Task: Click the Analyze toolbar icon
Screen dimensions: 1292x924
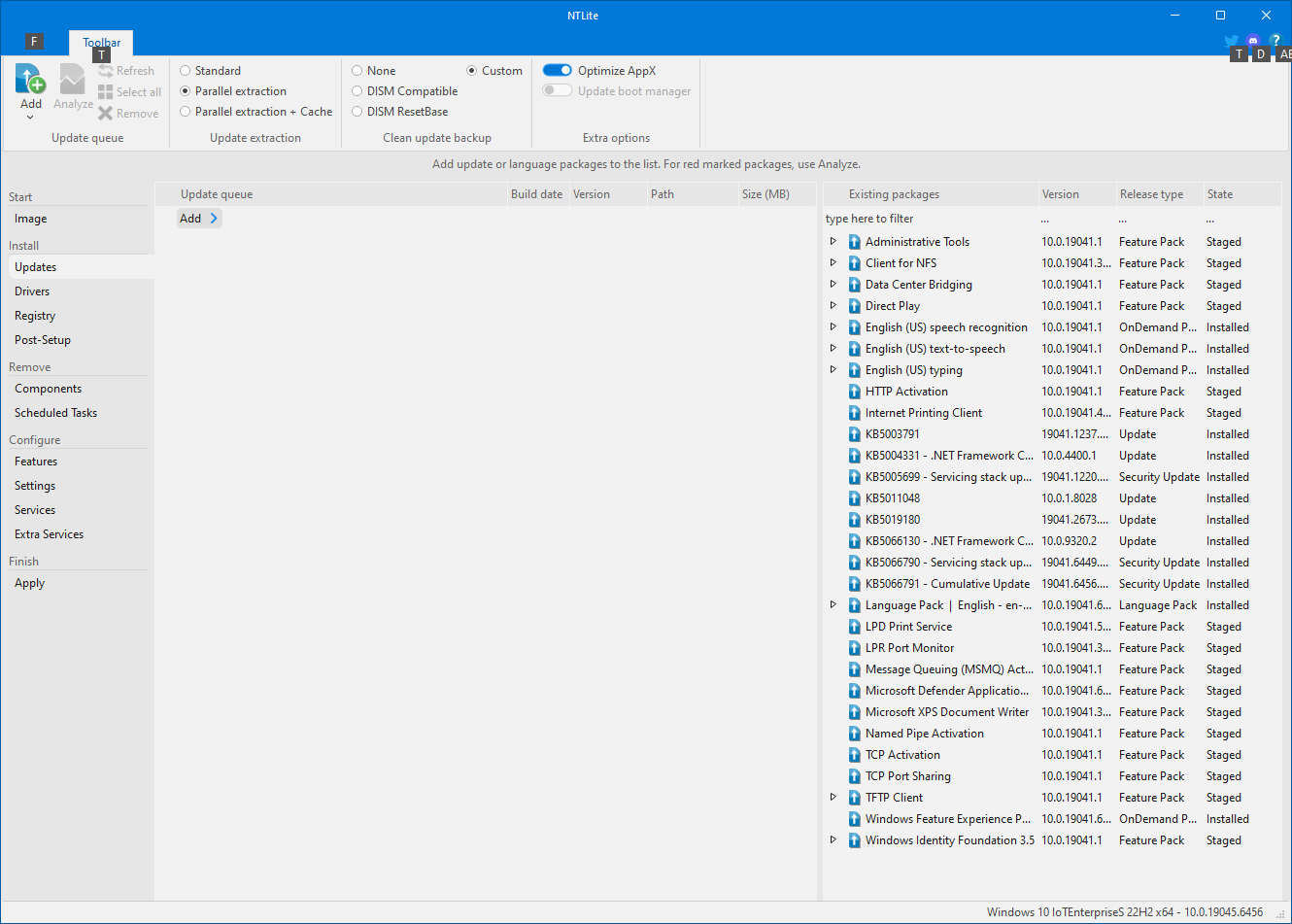Action: coord(73,79)
